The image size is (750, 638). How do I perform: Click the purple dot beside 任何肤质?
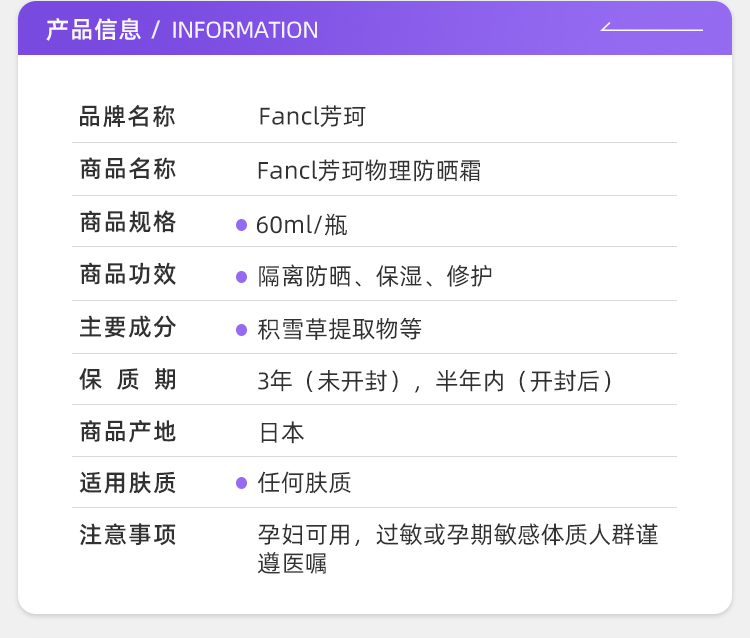coord(241,483)
